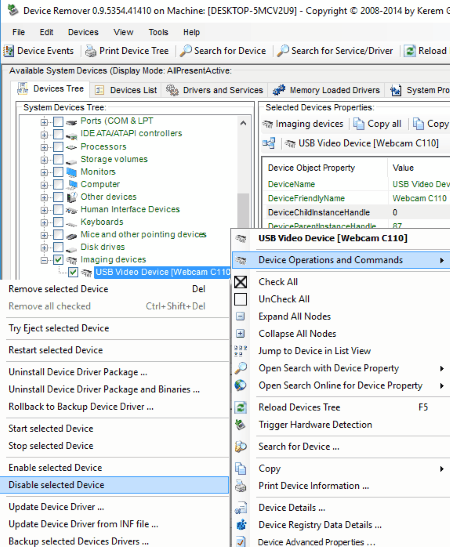Uncheck the USB Video Device checkbox

[x=73, y=272]
